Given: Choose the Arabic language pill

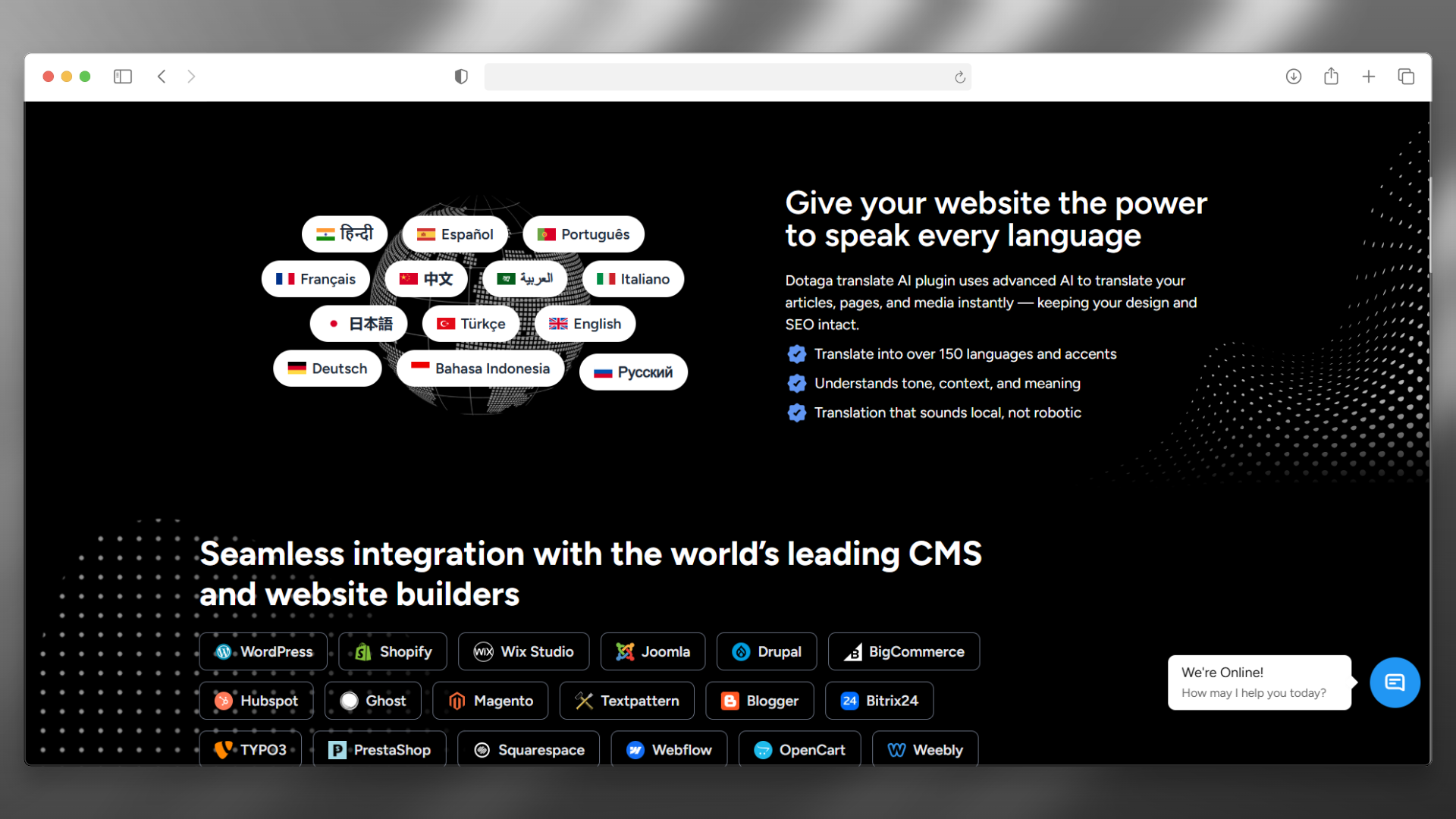Looking at the screenshot, I should [x=525, y=279].
